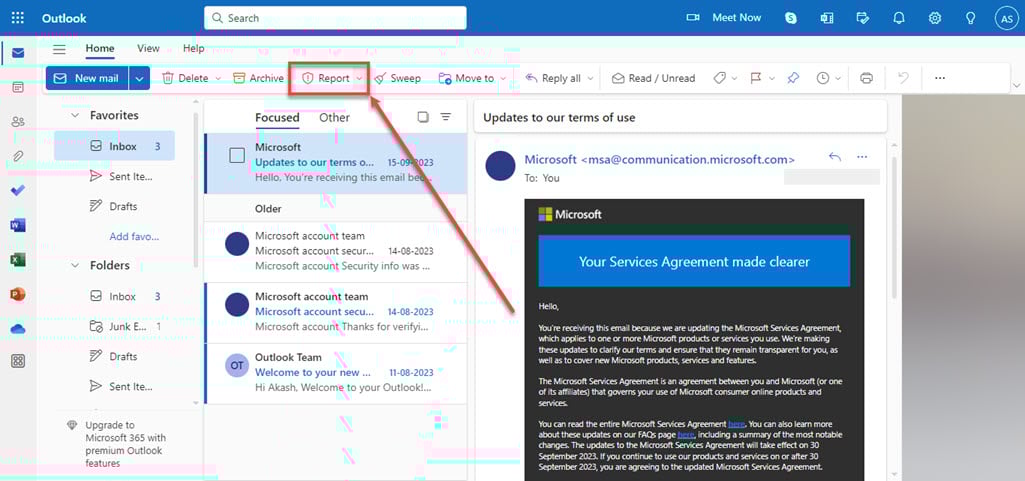Click Upgrade to Microsoft 365 link

click(126, 444)
